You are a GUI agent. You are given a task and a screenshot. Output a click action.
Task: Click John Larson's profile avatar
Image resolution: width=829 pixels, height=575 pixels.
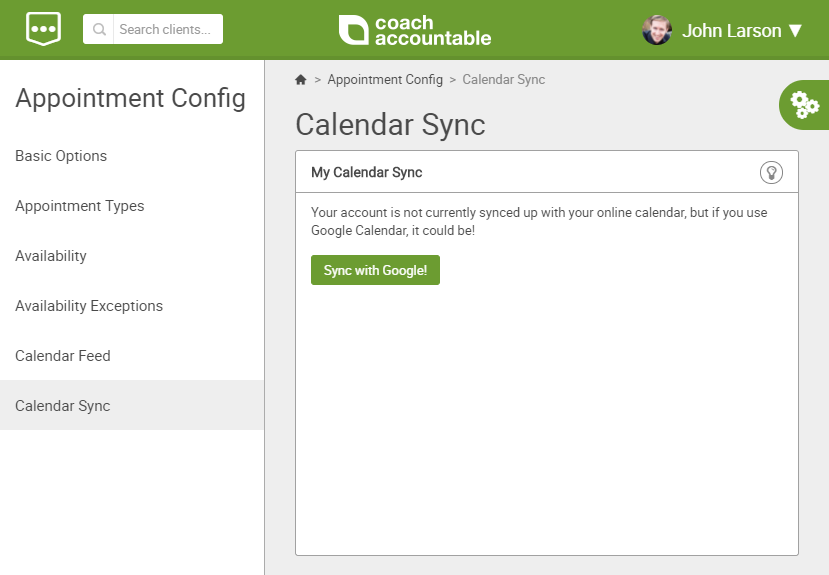click(x=657, y=30)
